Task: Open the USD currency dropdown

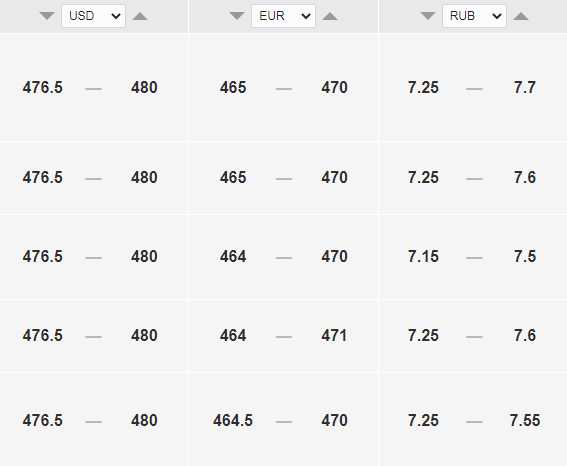Action: (93, 16)
